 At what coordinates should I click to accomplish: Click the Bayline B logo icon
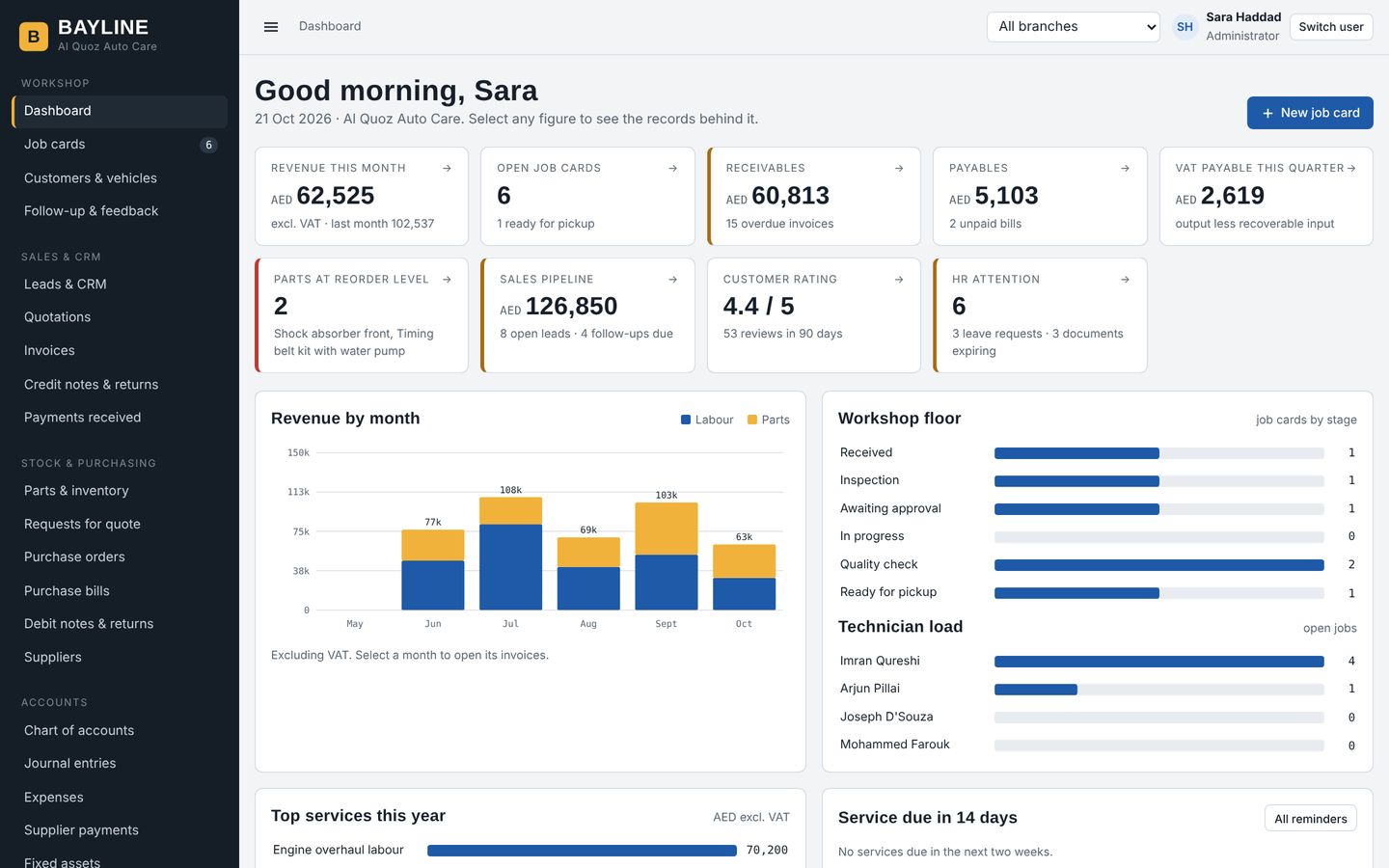(x=34, y=37)
